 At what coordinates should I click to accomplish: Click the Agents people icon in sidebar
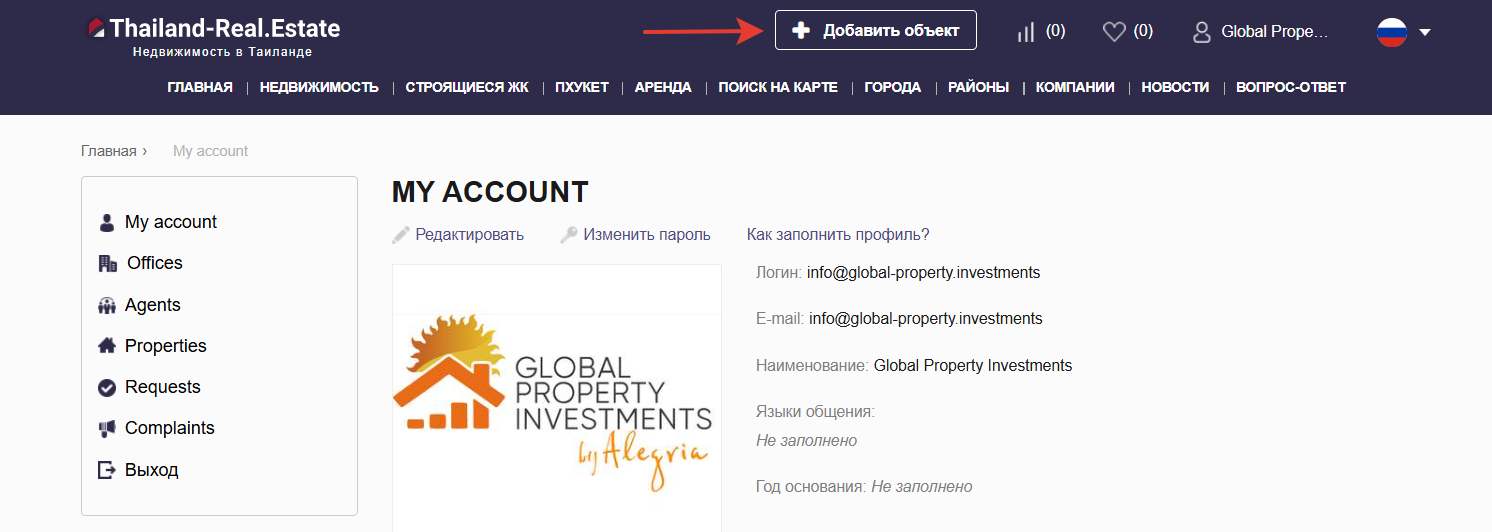pyautogui.click(x=107, y=306)
